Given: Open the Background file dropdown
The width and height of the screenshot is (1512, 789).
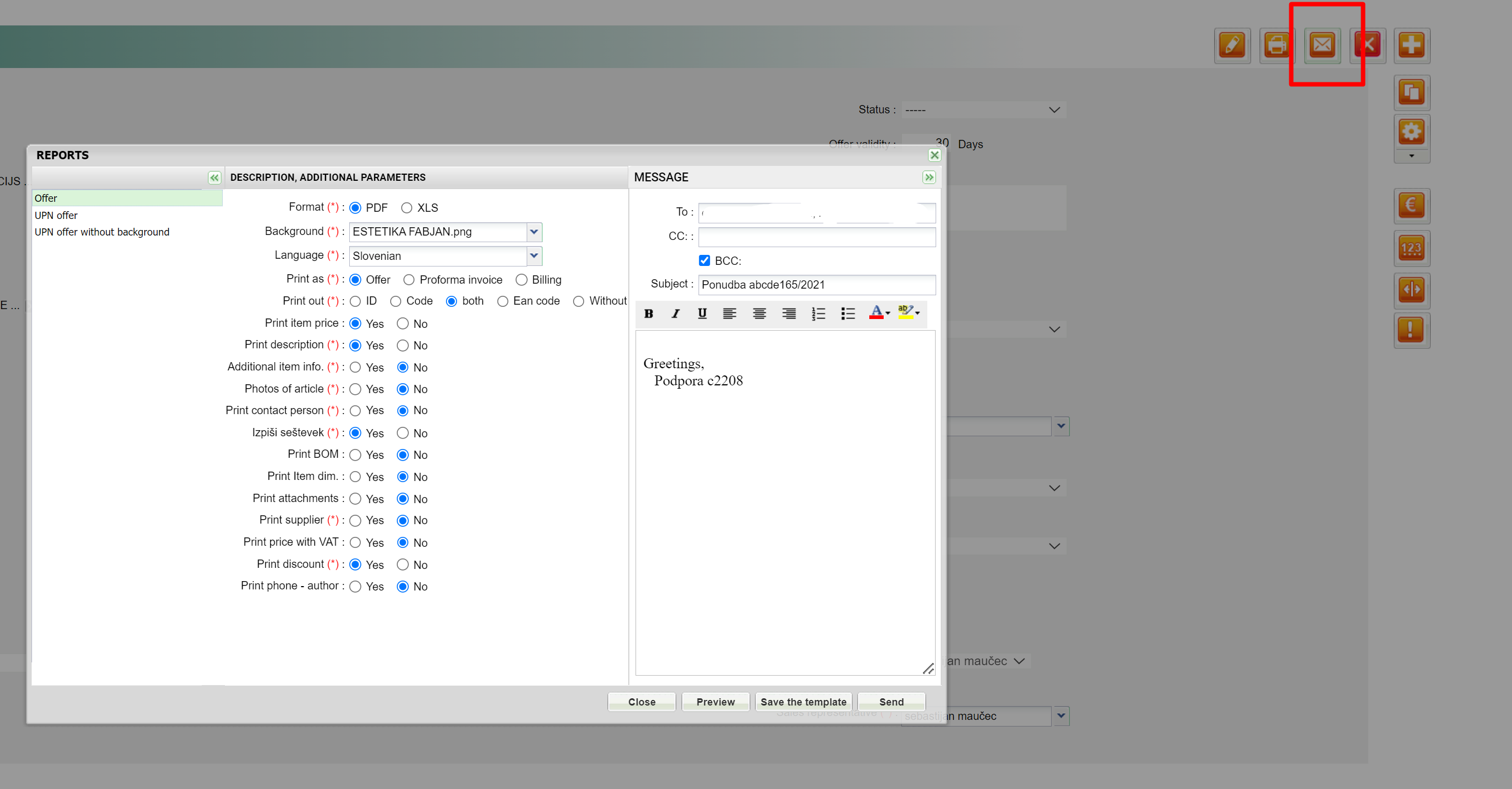Looking at the screenshot, I should coord(533,232).
